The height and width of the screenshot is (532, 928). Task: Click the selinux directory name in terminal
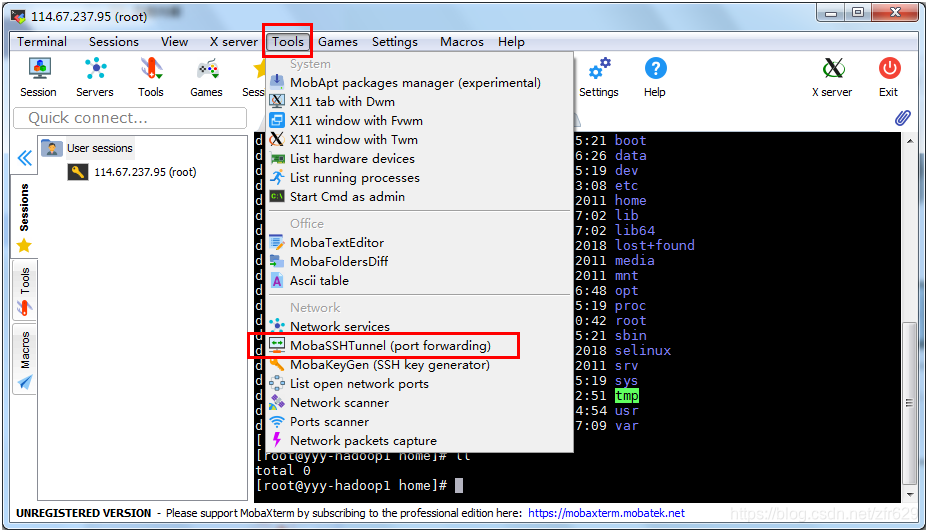(643, 350)
